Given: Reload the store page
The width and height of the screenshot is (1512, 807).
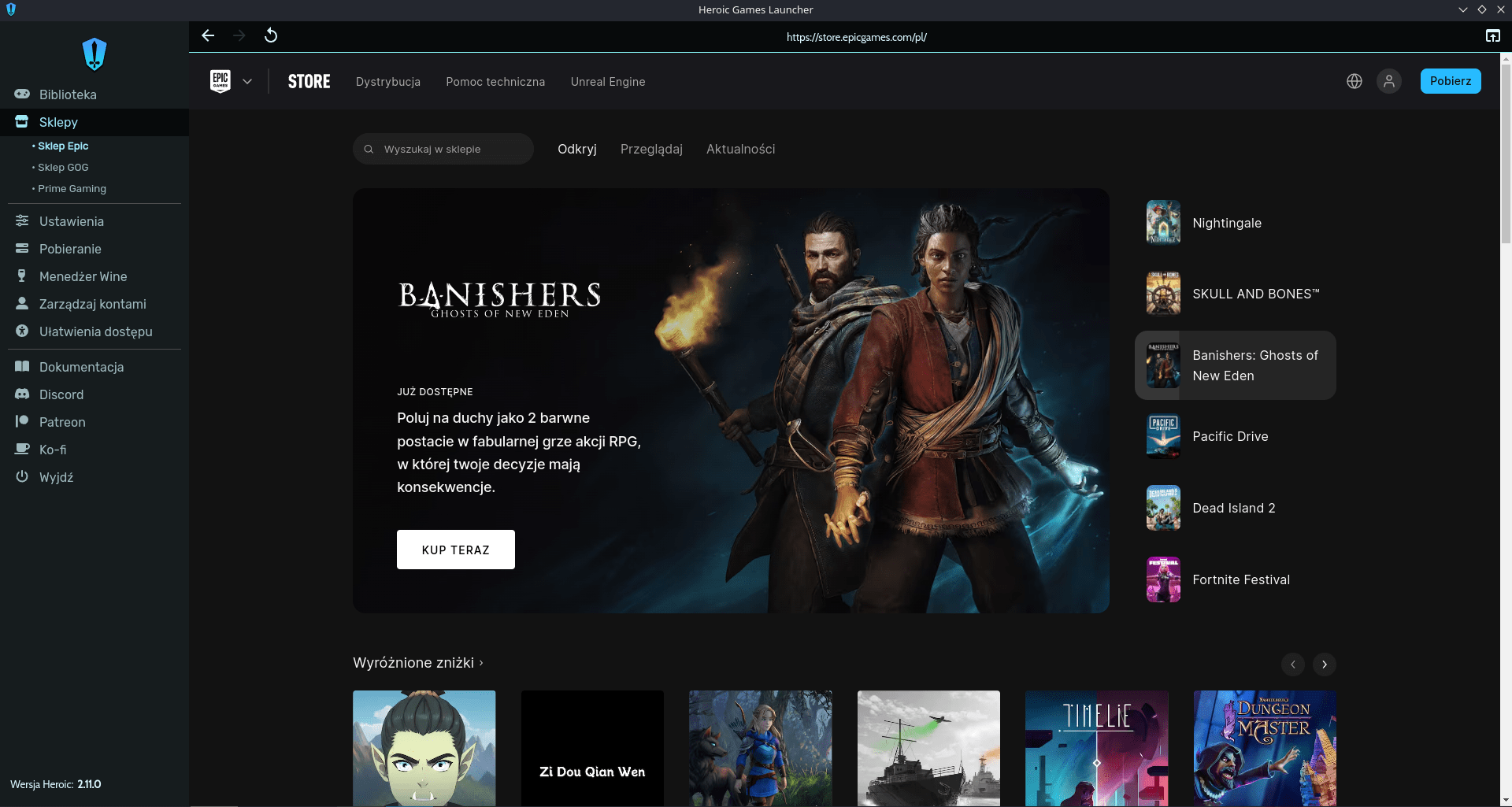Looking at the screenshot, I should point(271,35).
